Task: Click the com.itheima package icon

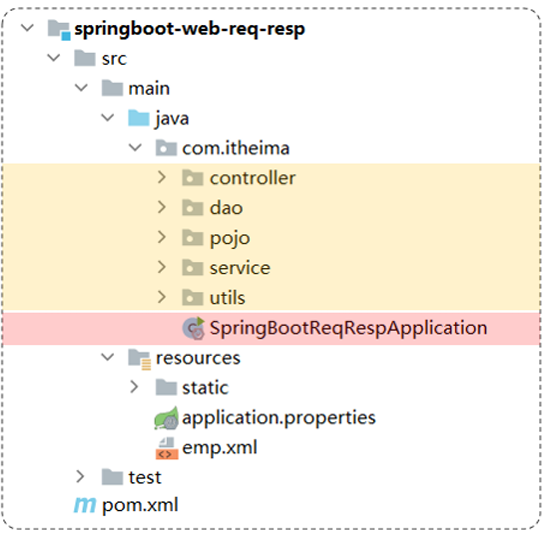Action: pos(166,148)
